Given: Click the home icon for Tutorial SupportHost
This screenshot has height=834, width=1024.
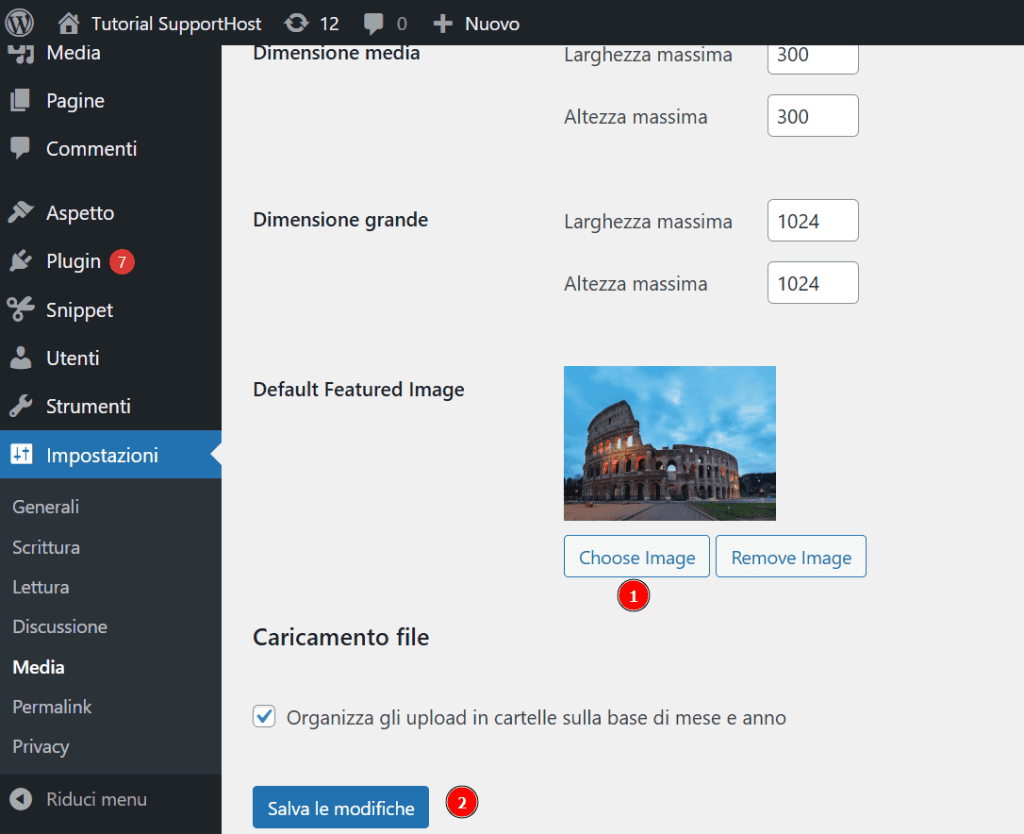Looking at the screenshot, I should [x=69, y=23].
